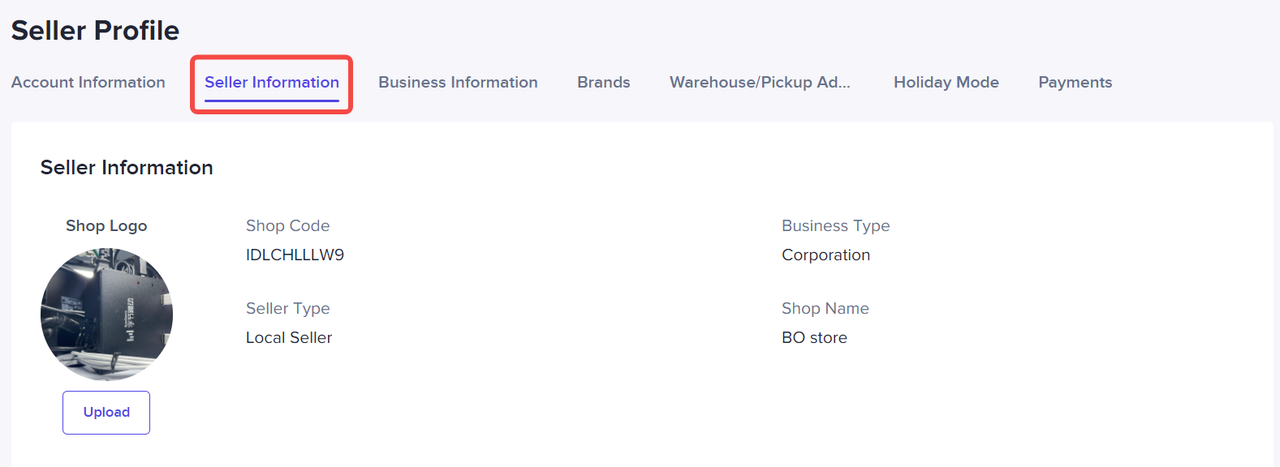Open the Account Information tab
The width and height of the screenshot is (1280, 467).
88,82
